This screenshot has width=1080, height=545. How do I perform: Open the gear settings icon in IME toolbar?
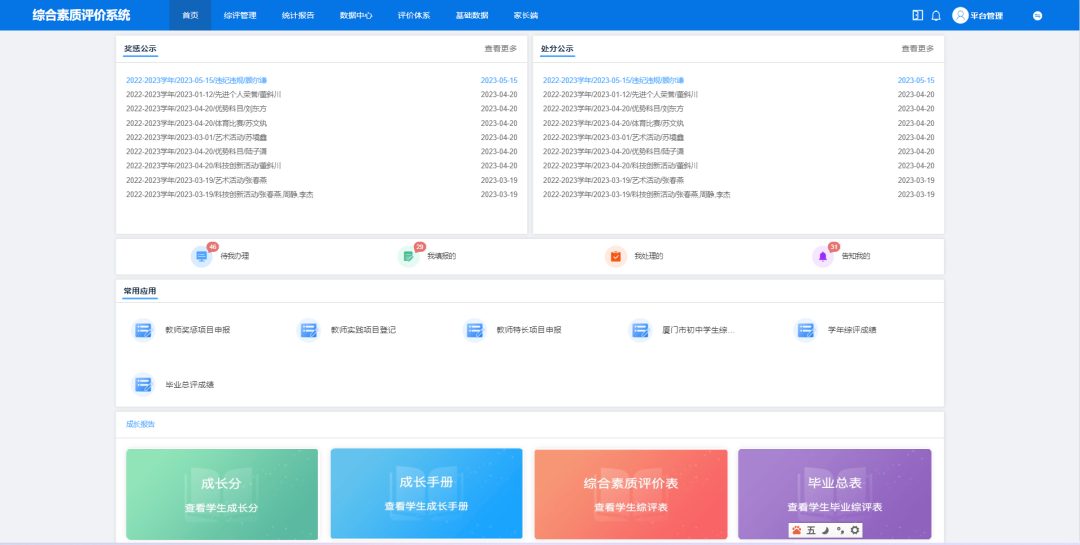point(855,530)
